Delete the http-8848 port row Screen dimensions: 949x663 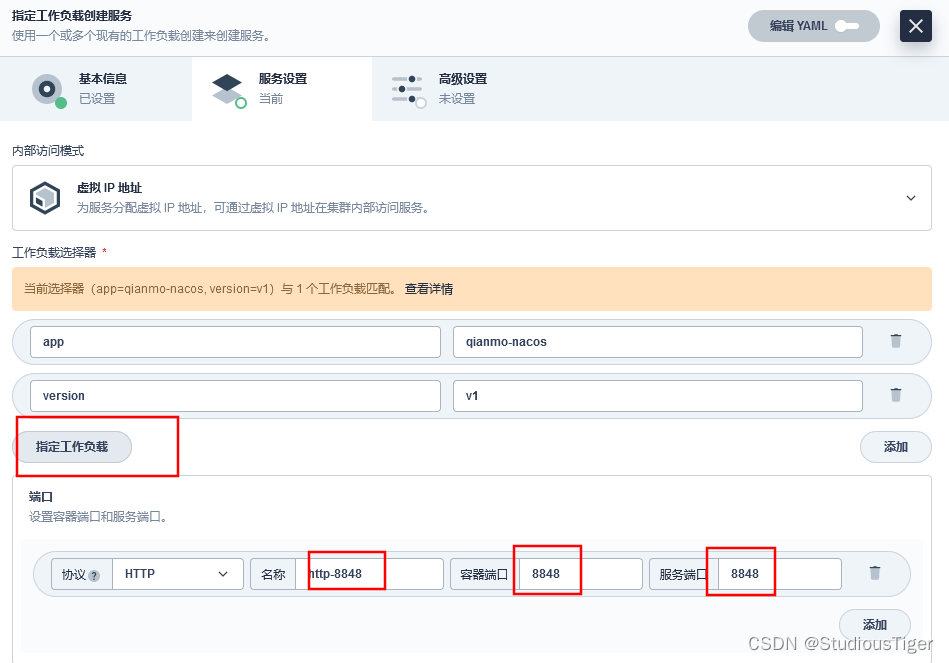click(875, 573)
